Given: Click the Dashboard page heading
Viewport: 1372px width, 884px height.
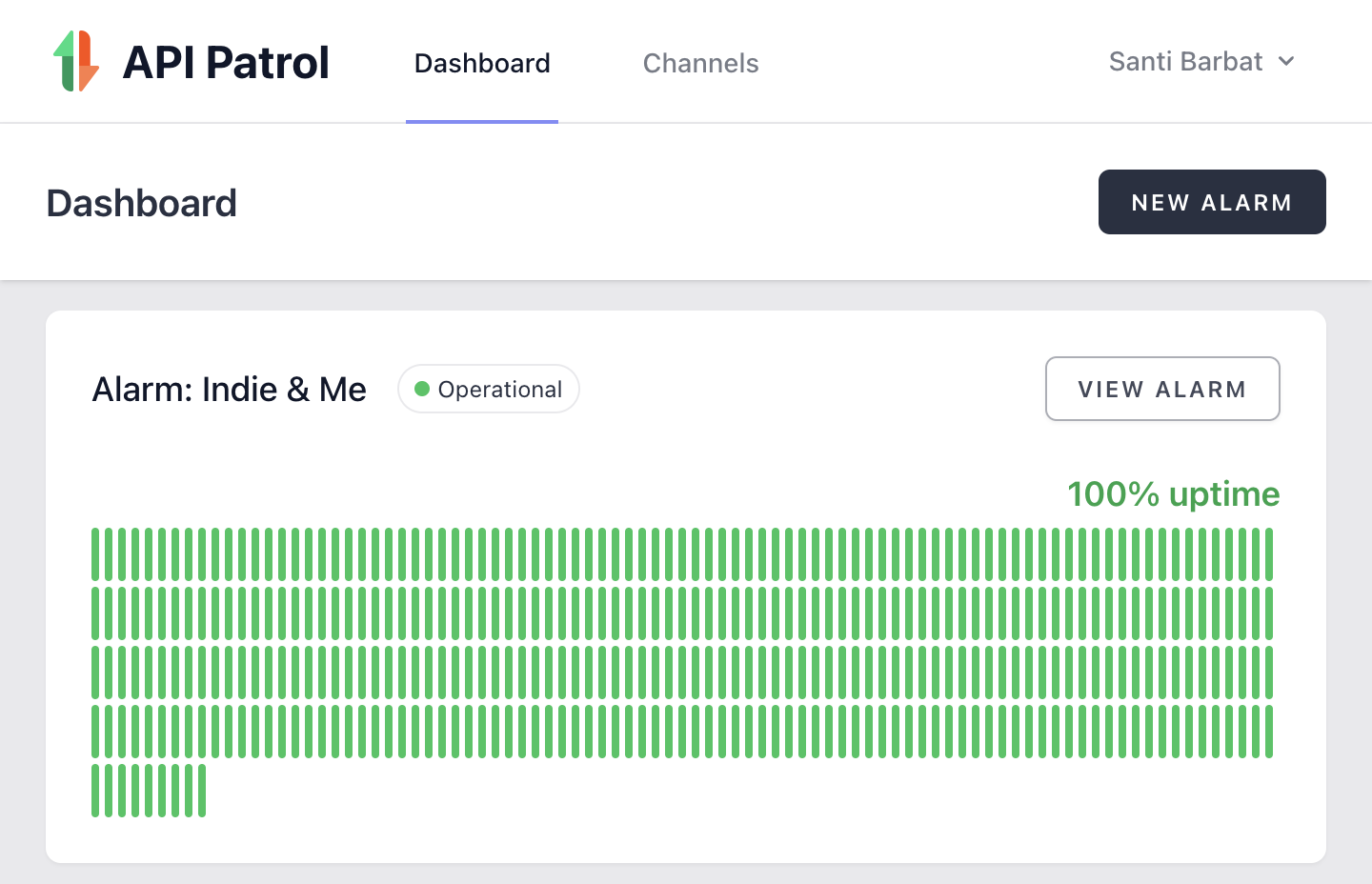Looking at the screenshot, I should point(141,203).
